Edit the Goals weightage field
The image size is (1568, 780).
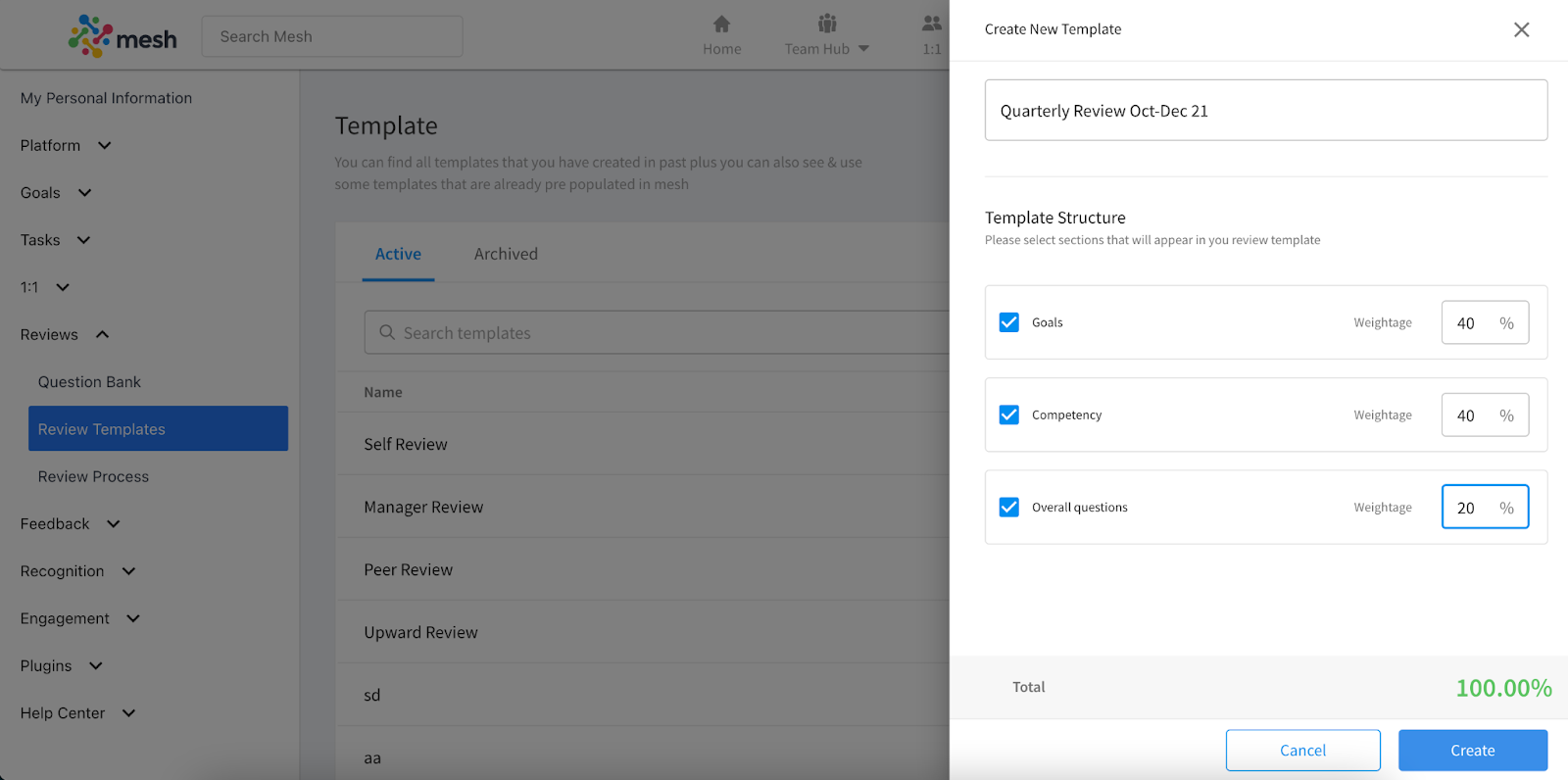click(x=1485, y=322)
